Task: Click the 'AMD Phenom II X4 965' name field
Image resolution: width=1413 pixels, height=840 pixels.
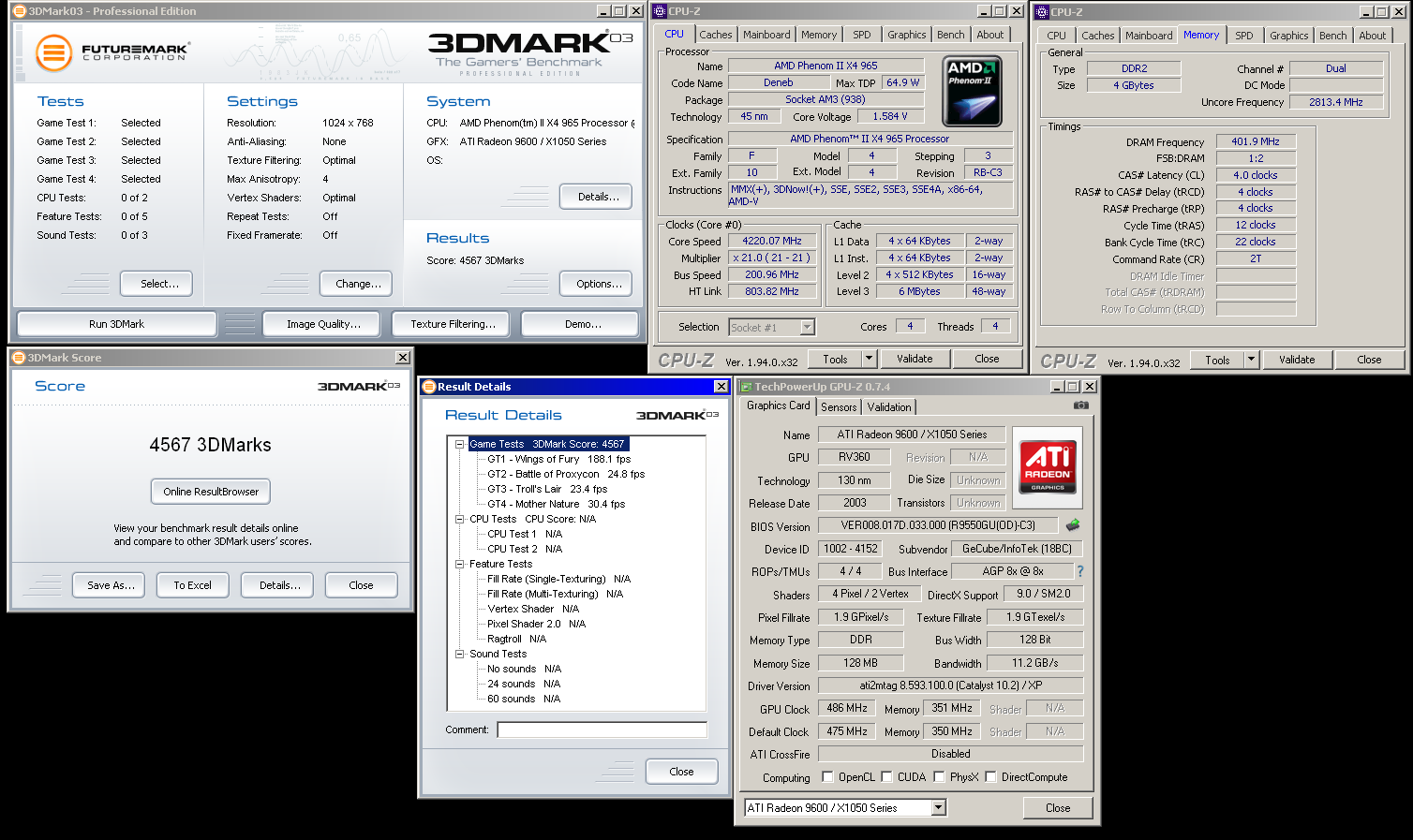Action: coord(825,66)
